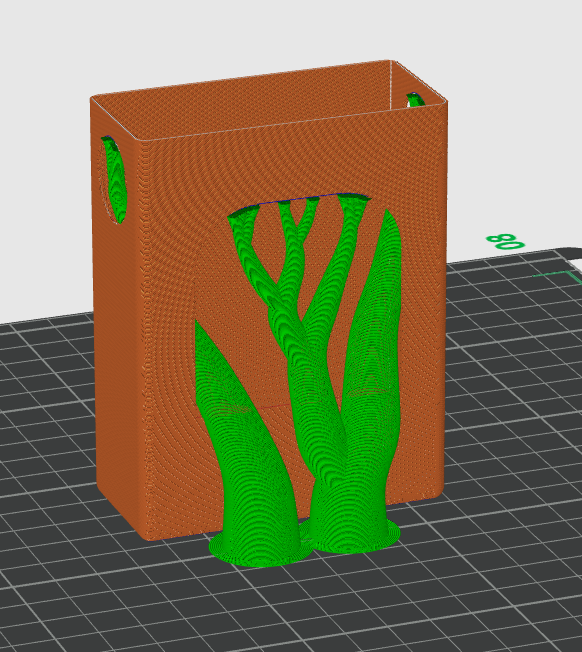Click the box's bottom front-left corner

coord(149,536)
